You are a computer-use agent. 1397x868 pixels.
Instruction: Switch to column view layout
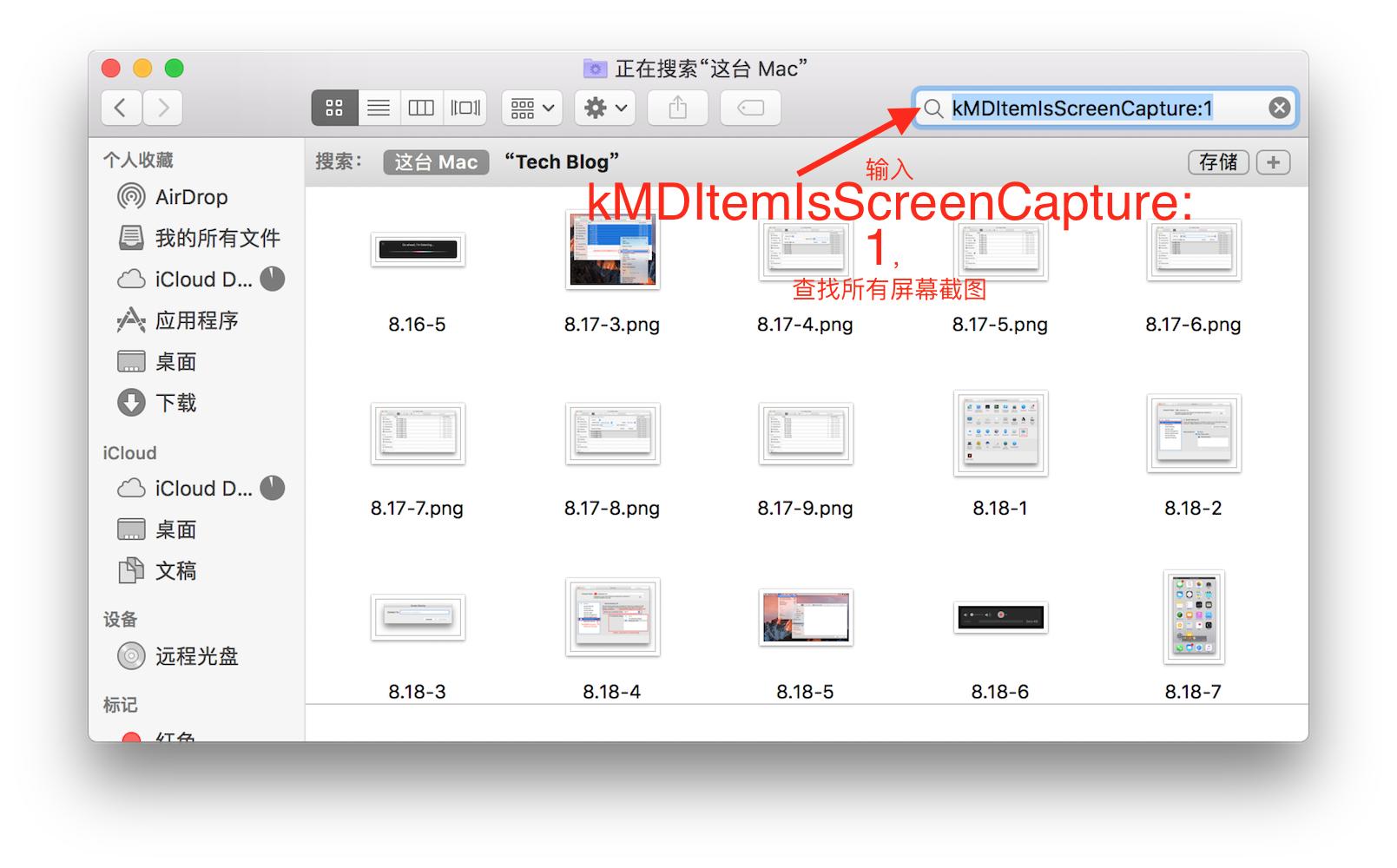(421, 108)
